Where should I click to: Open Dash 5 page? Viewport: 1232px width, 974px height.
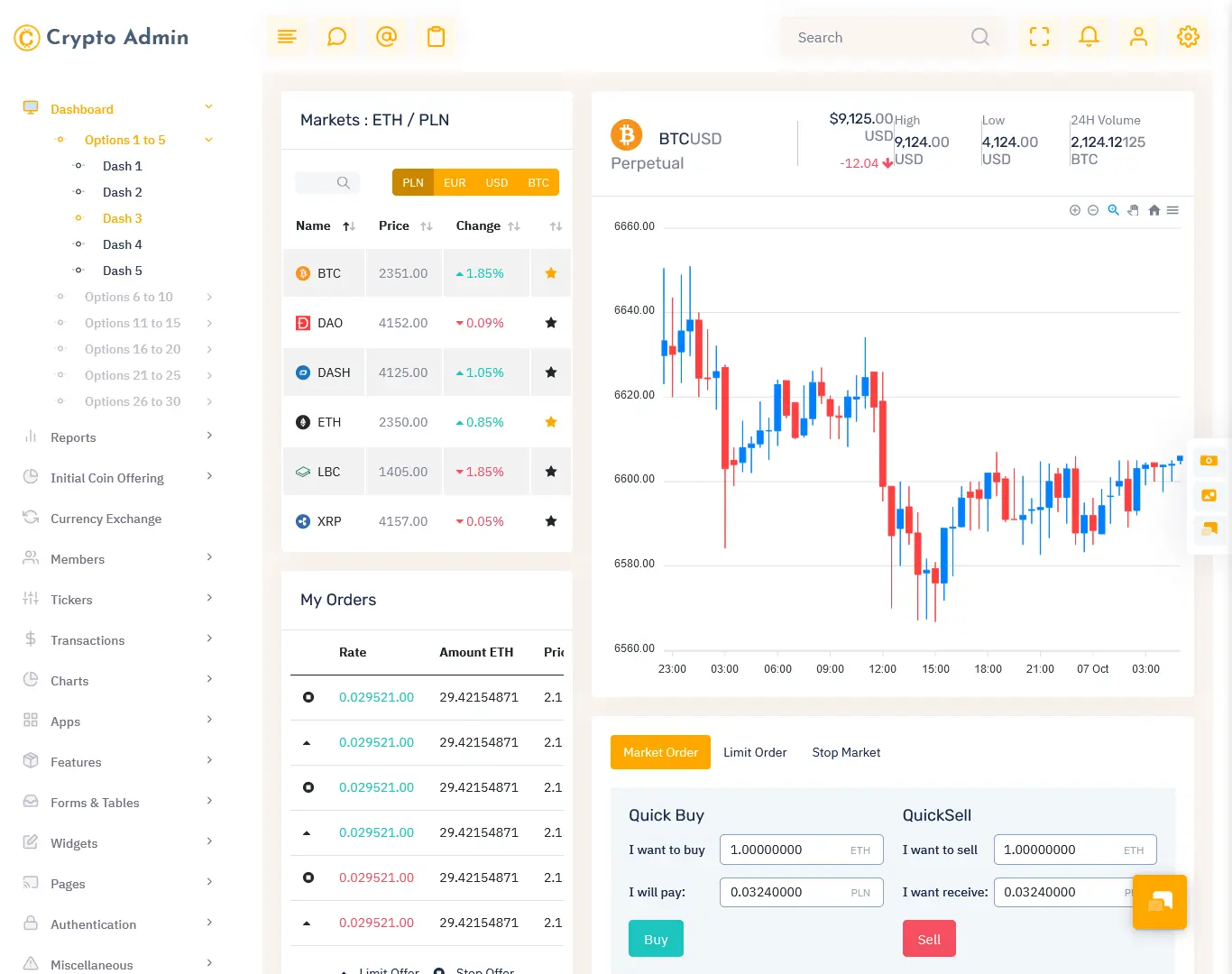[x=123, y=271]
